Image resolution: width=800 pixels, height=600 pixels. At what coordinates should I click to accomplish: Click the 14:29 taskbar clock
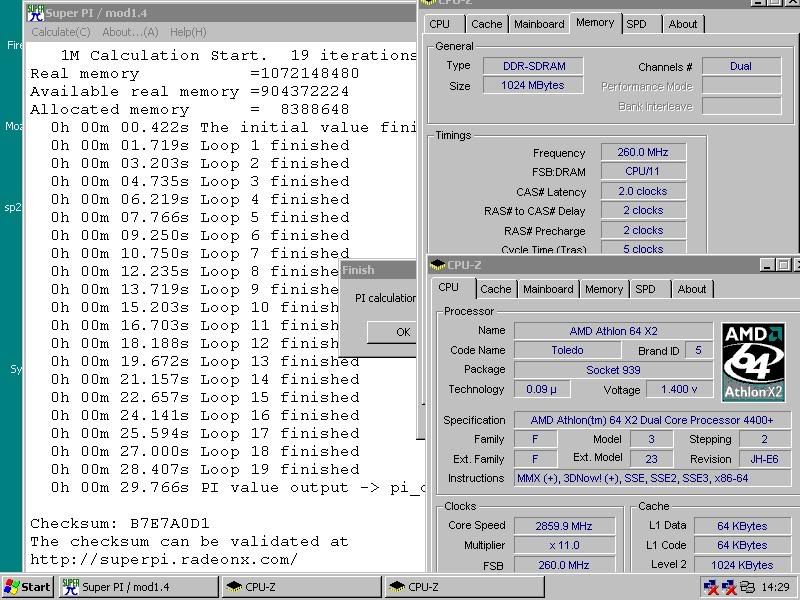click(x=775, y=587)
